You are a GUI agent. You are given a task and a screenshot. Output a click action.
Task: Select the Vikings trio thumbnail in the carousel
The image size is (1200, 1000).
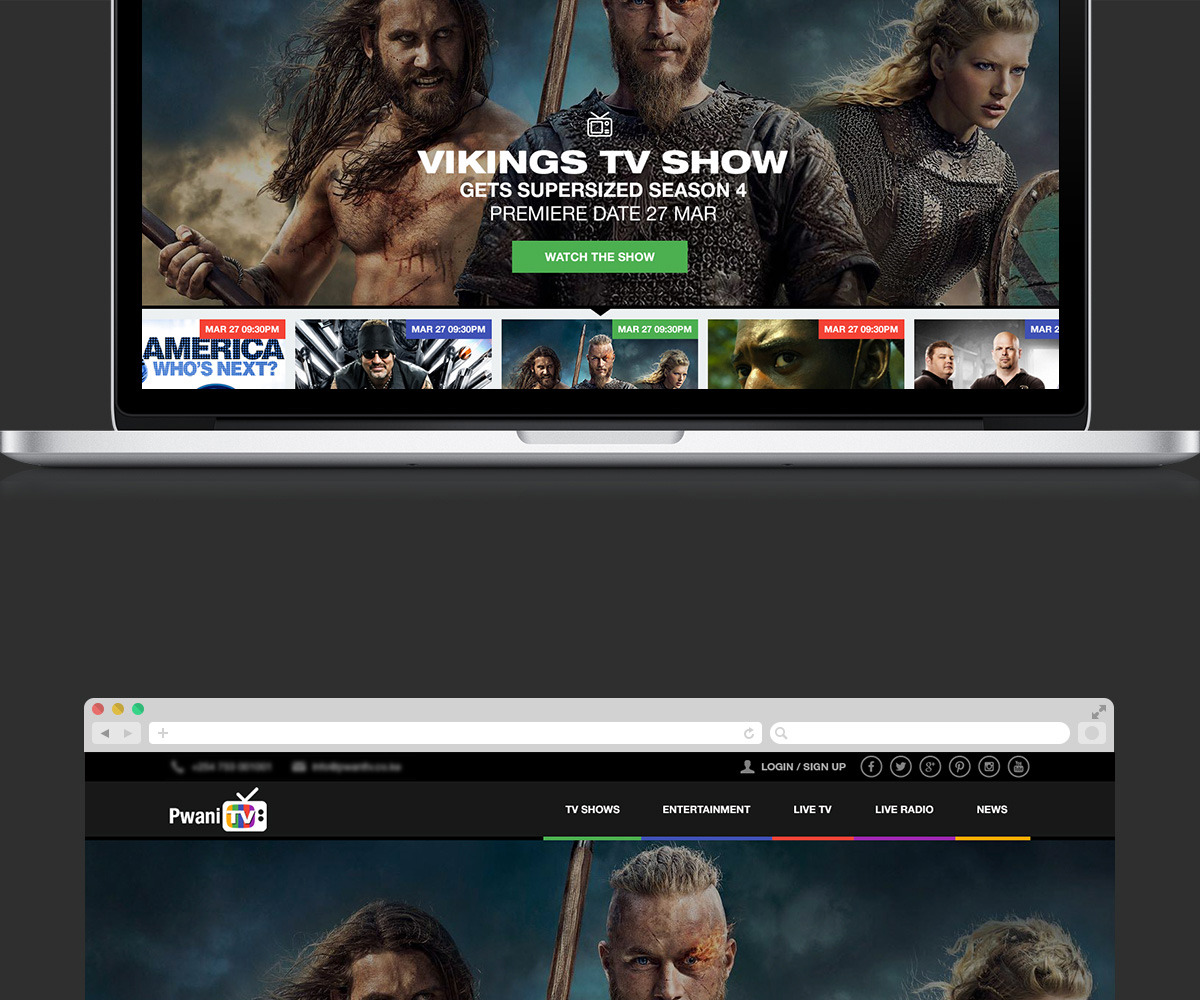tap(600, 354)
